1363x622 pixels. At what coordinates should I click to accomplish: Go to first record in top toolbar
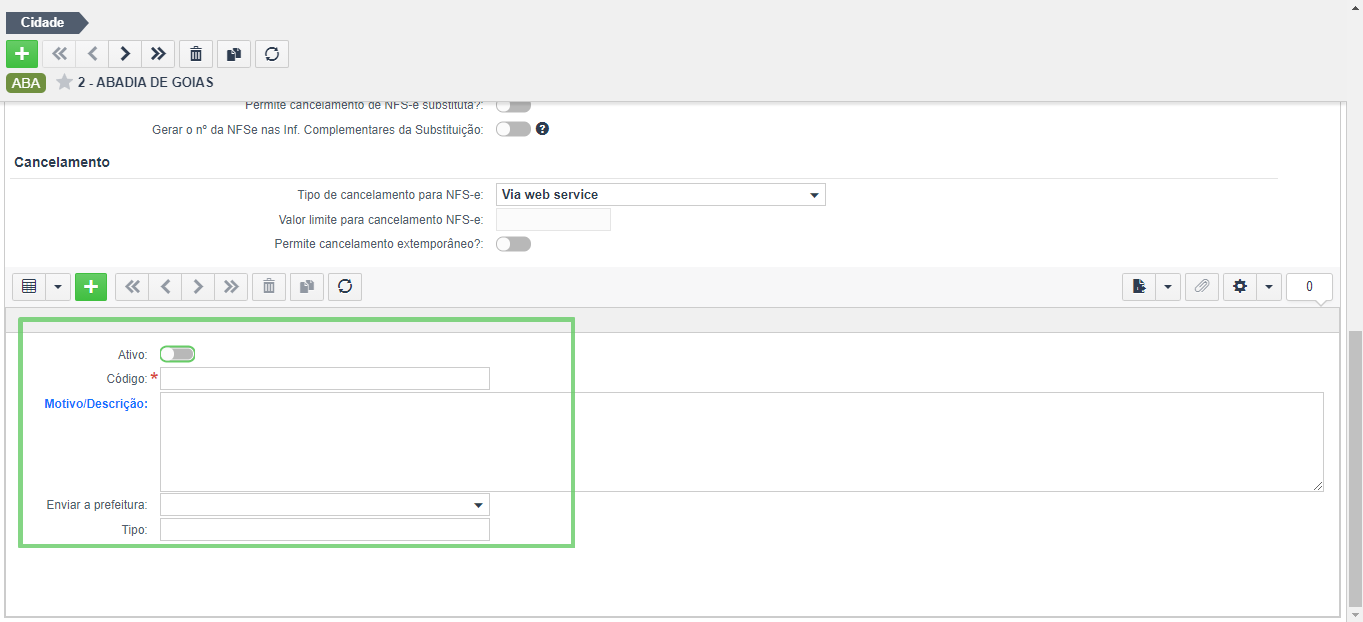click(59, 54)
